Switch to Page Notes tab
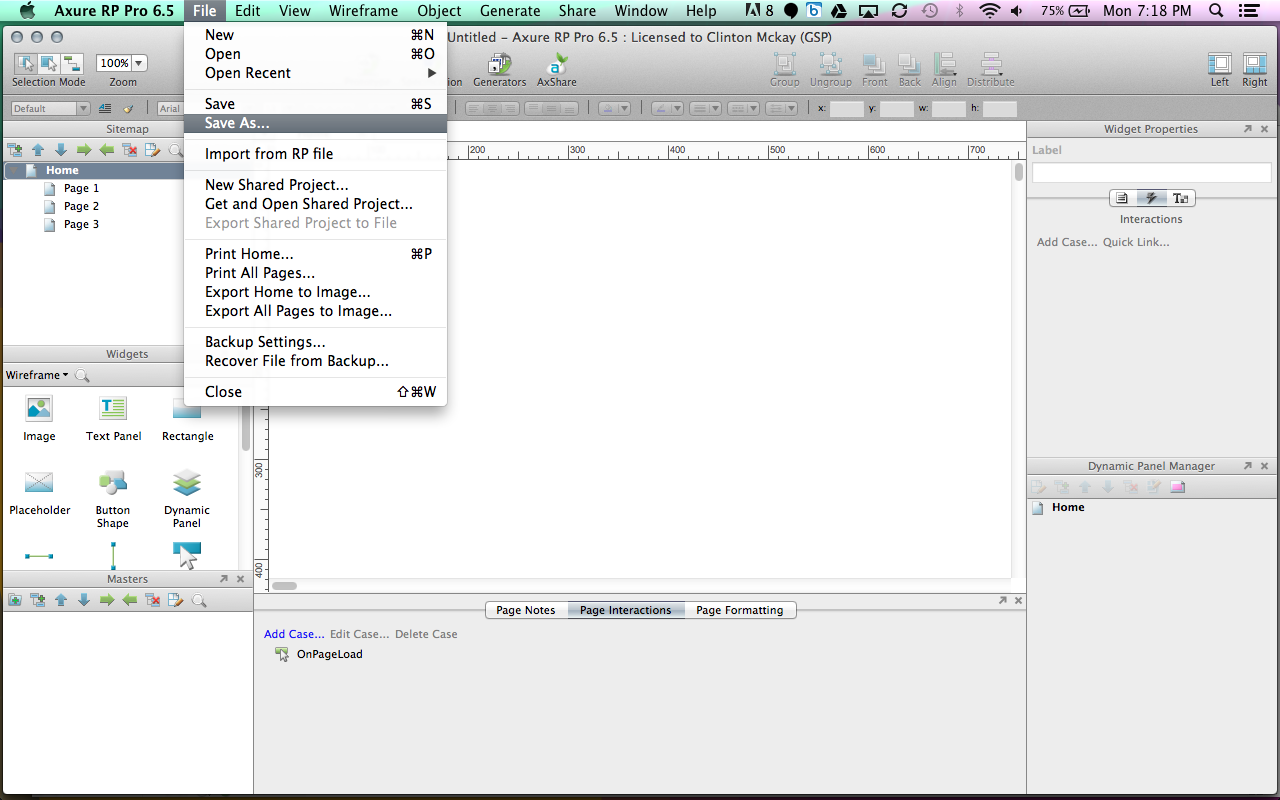 coord(526,610)
